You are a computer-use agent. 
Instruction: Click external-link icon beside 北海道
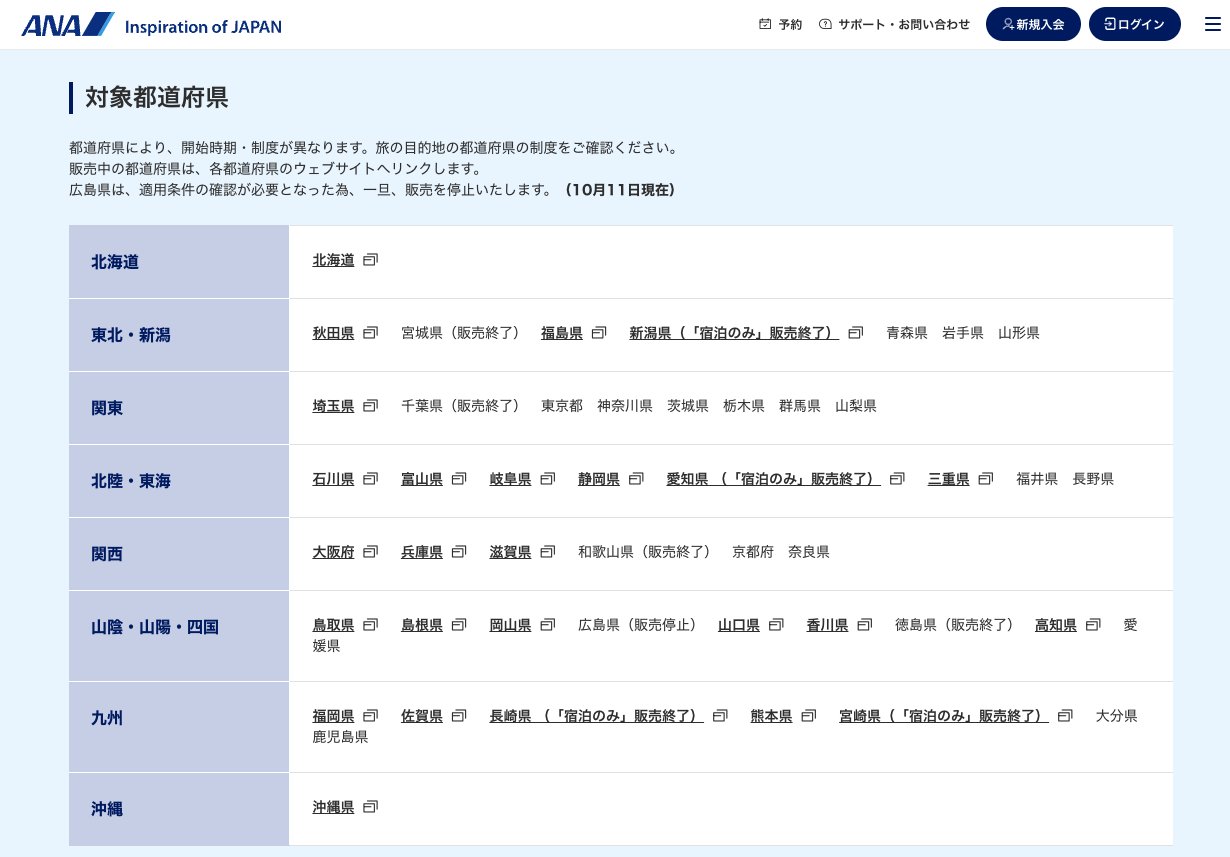pyautogui.click(x=371, y=260)
